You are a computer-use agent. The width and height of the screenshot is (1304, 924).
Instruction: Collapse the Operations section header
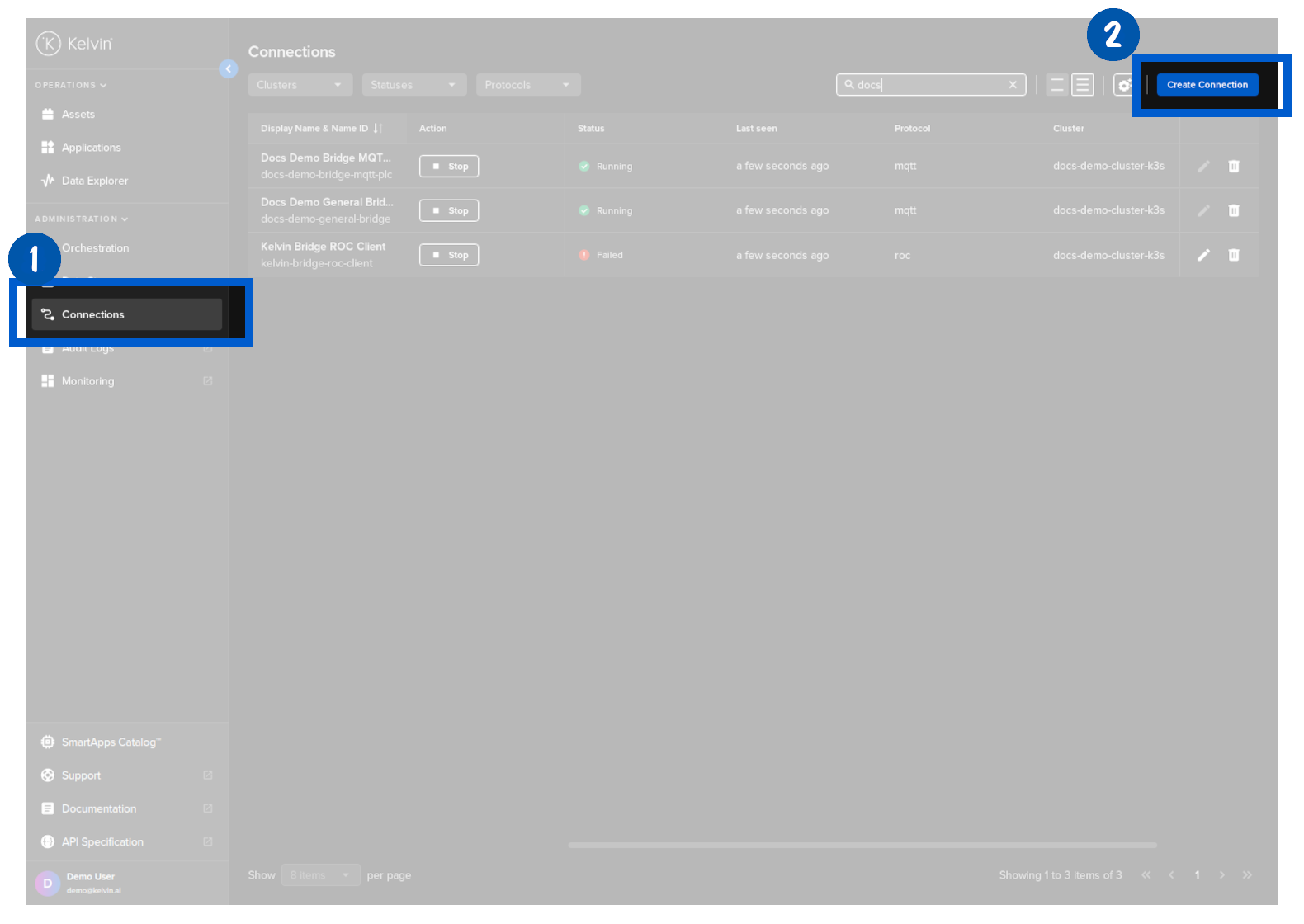point(71,85)
